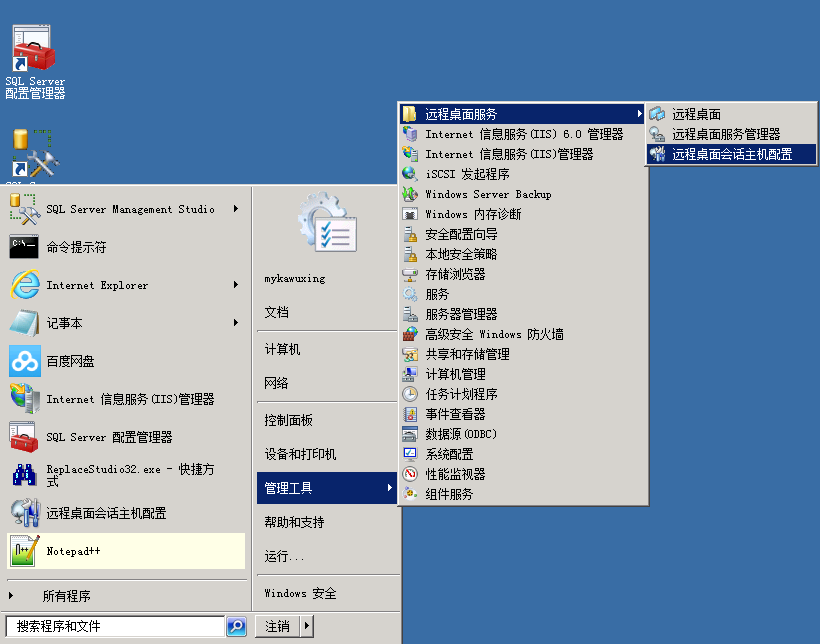Click the Notepad++ icon
The image size is (820, 644).
point(25,551)
